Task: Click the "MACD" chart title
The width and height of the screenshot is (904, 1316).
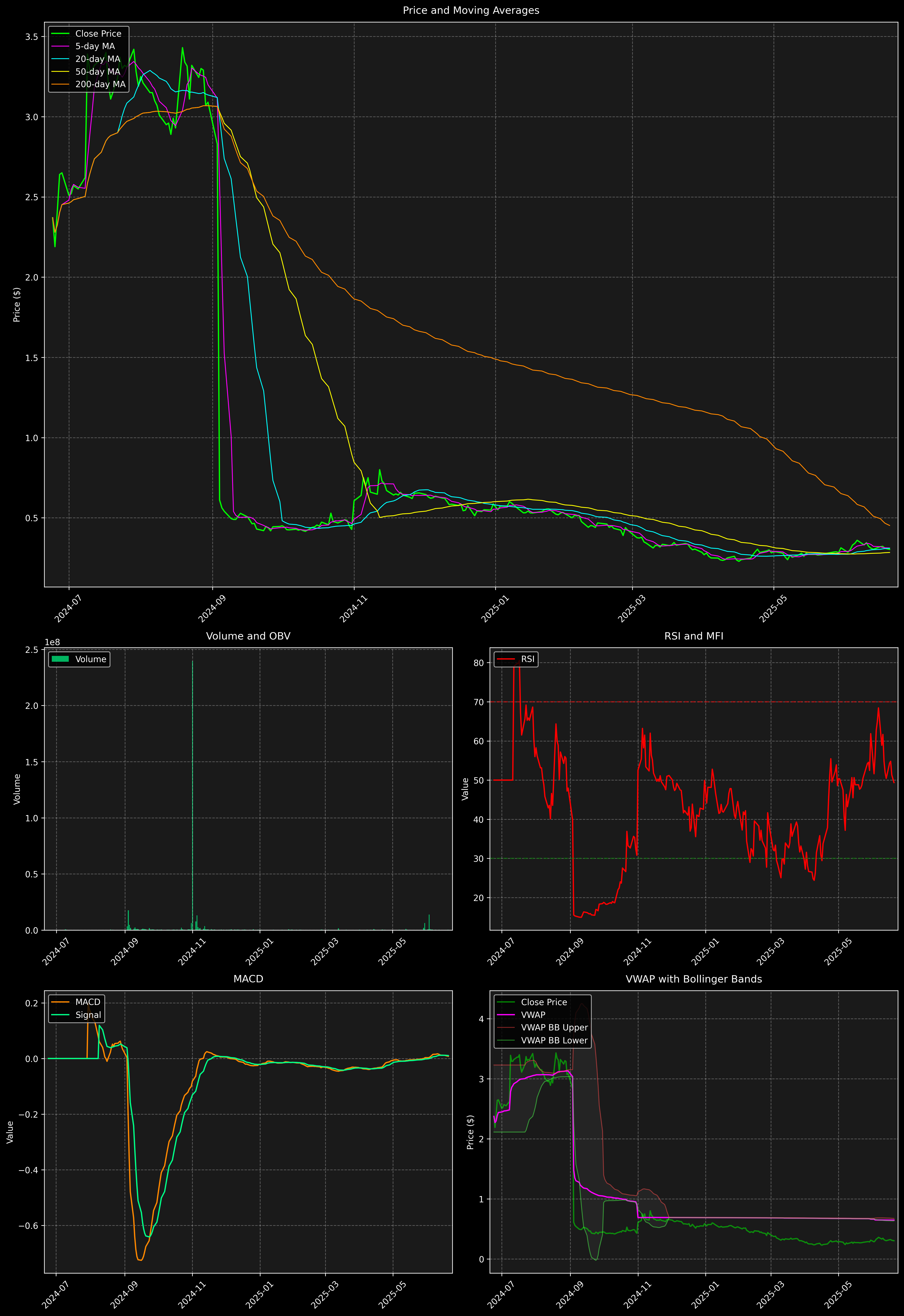Action: (248, 979)
